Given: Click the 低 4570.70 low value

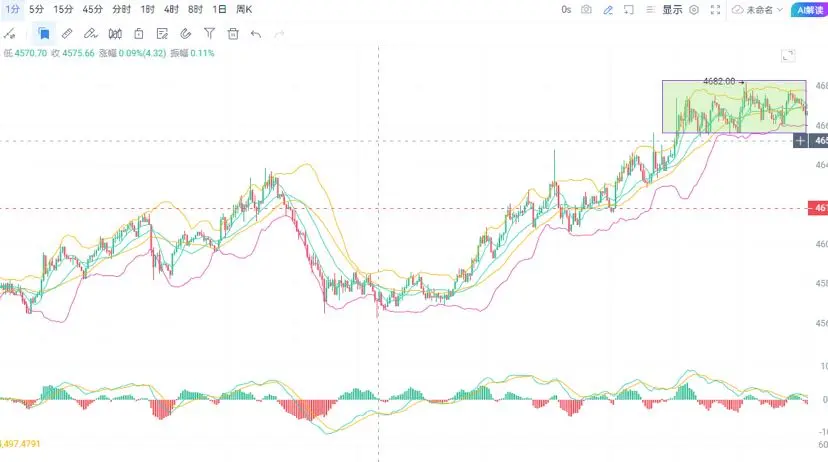Looking at the screenshot, I should 25,53.
